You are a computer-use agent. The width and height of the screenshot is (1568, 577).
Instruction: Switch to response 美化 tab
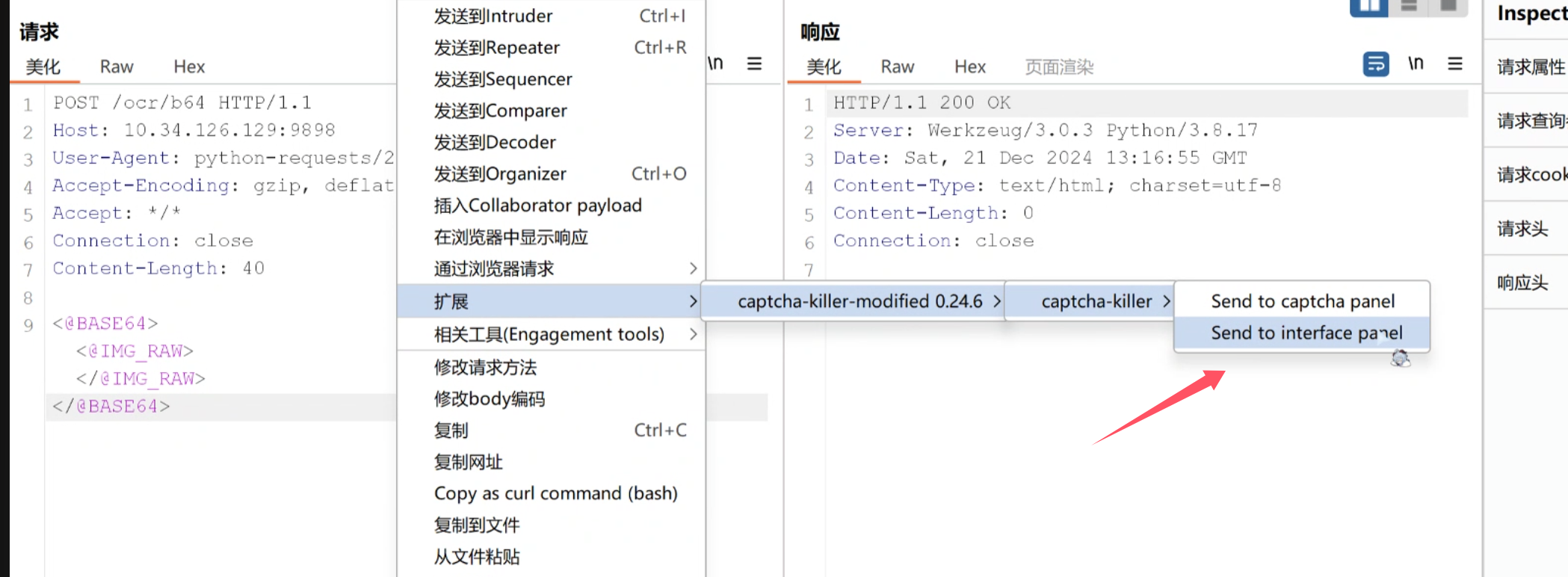[824, 67]
